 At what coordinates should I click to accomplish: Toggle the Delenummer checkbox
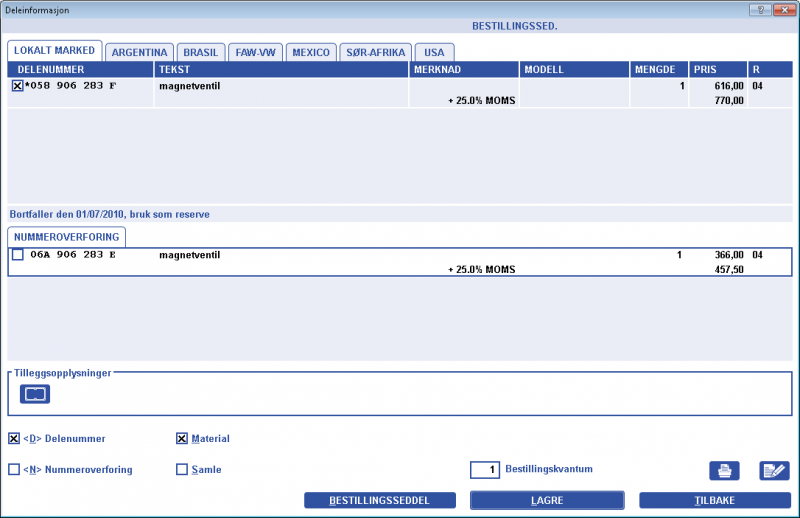(x=14, y=438)
